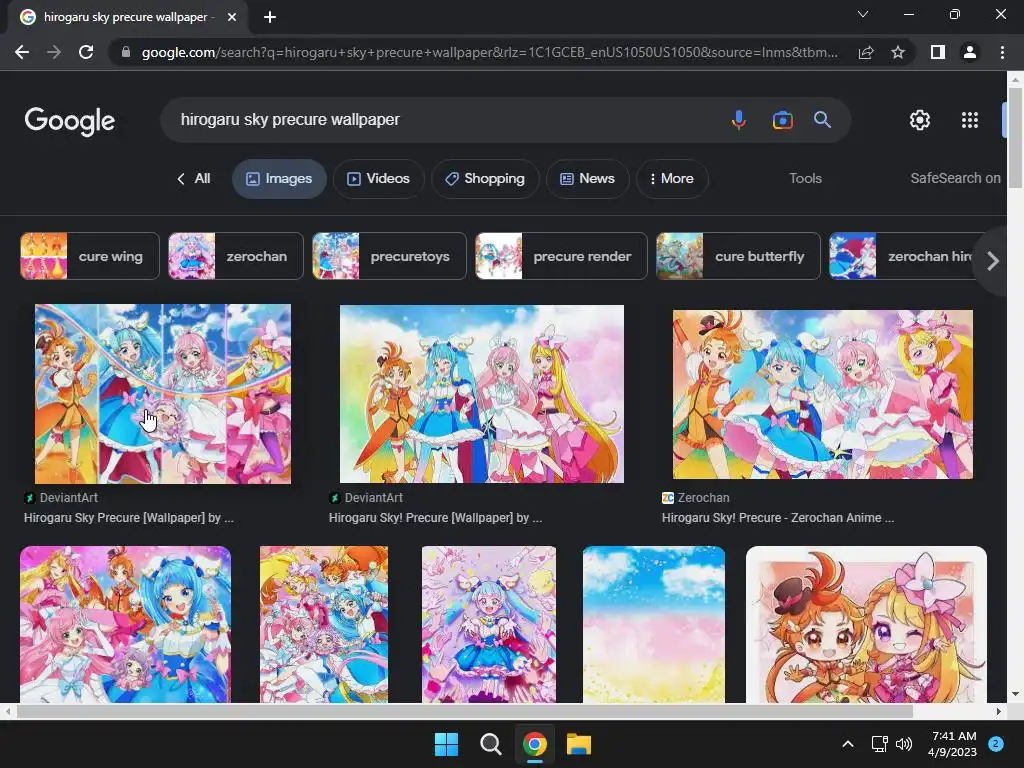Click the horizontal scrollbar right arrow
Screen dimensions: 1024x768
pyautogui.click(x=999, y=711)
